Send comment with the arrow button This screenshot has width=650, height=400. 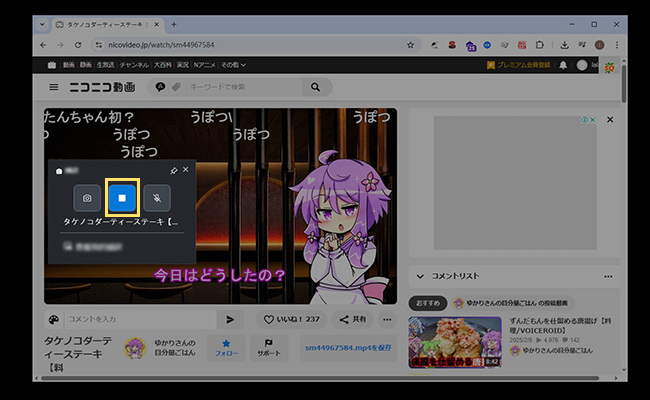click(230, 319)
